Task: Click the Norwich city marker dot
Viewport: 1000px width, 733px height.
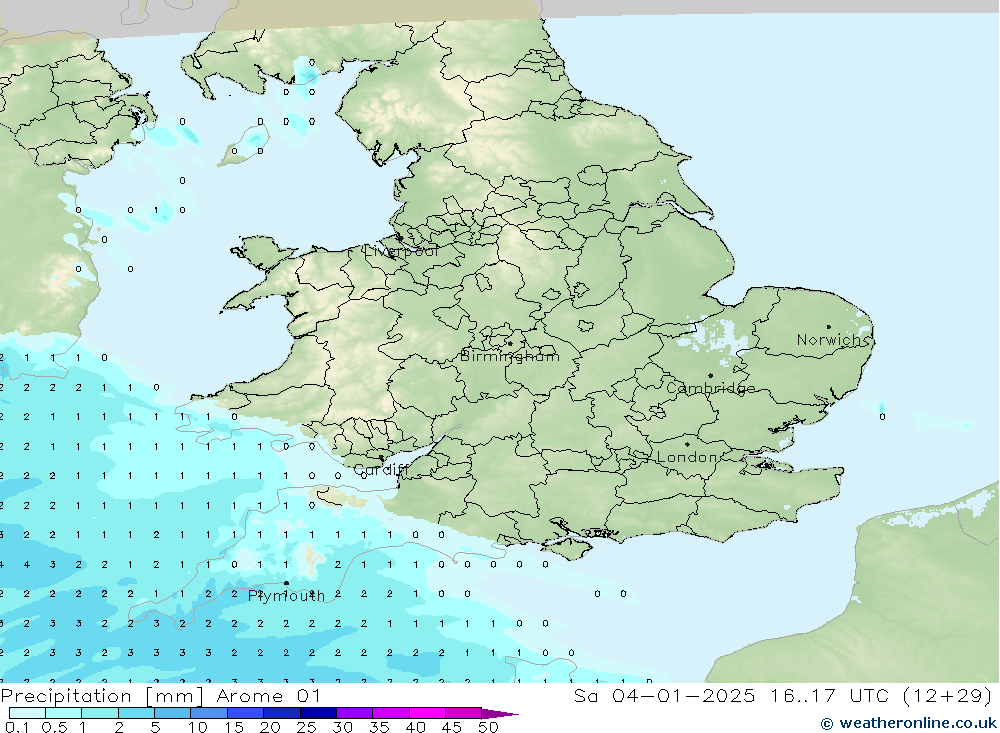Action: [x=828, y=327]
